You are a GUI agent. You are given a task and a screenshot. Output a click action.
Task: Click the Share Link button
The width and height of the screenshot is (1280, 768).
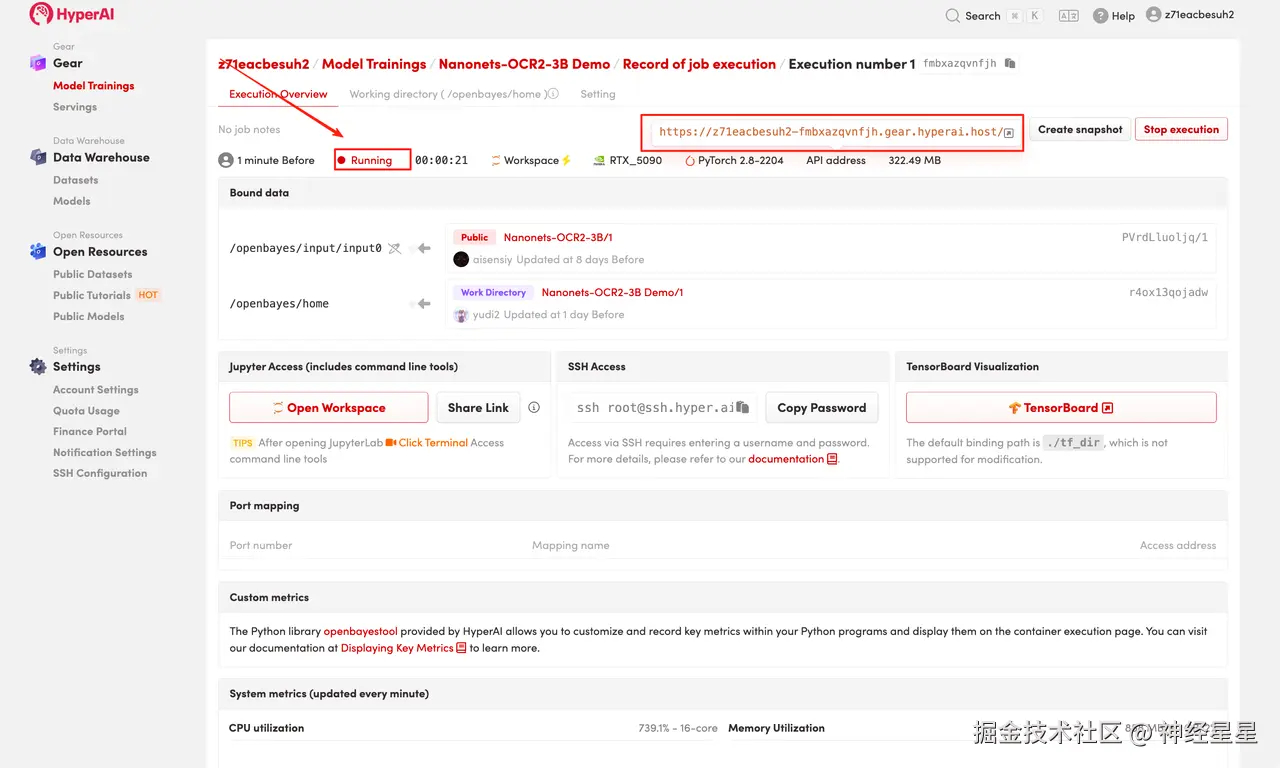pyautogui.click(x=478, y=408)
